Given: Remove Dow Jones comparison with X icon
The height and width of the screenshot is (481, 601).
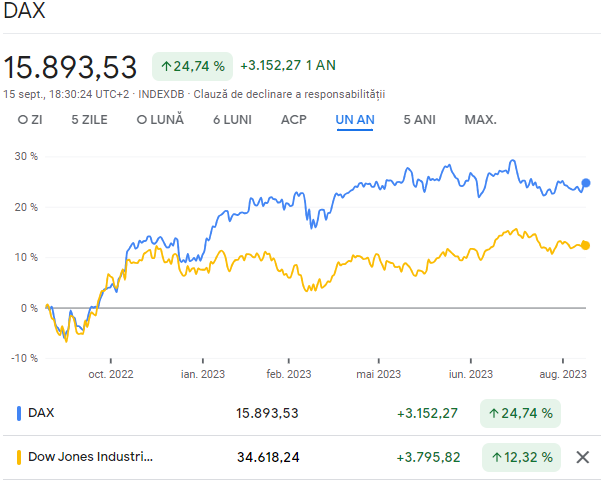Looking at the screenshot, I should point(583,457).
